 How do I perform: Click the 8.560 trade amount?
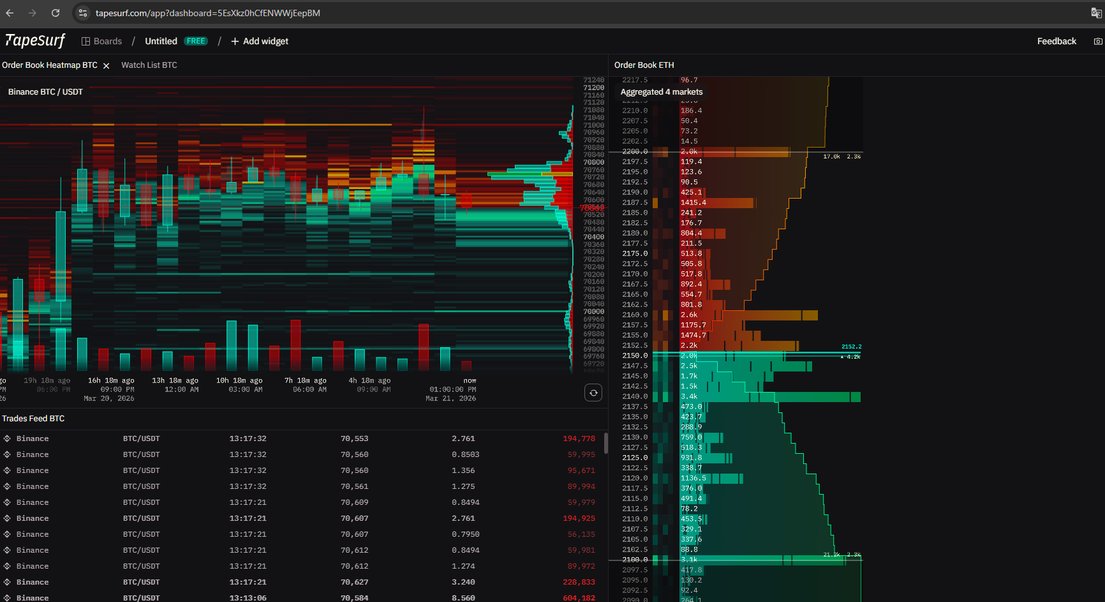[463, 598]
